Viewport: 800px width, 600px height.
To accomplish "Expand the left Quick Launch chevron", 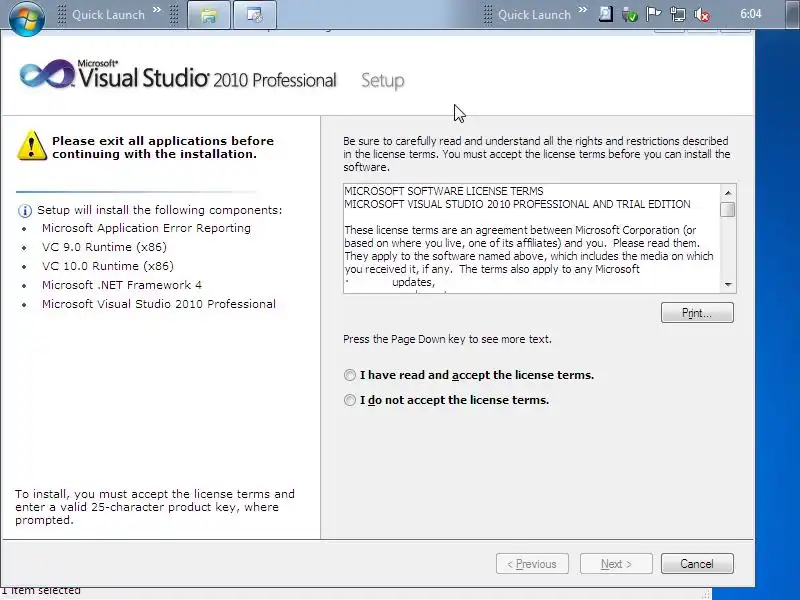I will [157, 10].
